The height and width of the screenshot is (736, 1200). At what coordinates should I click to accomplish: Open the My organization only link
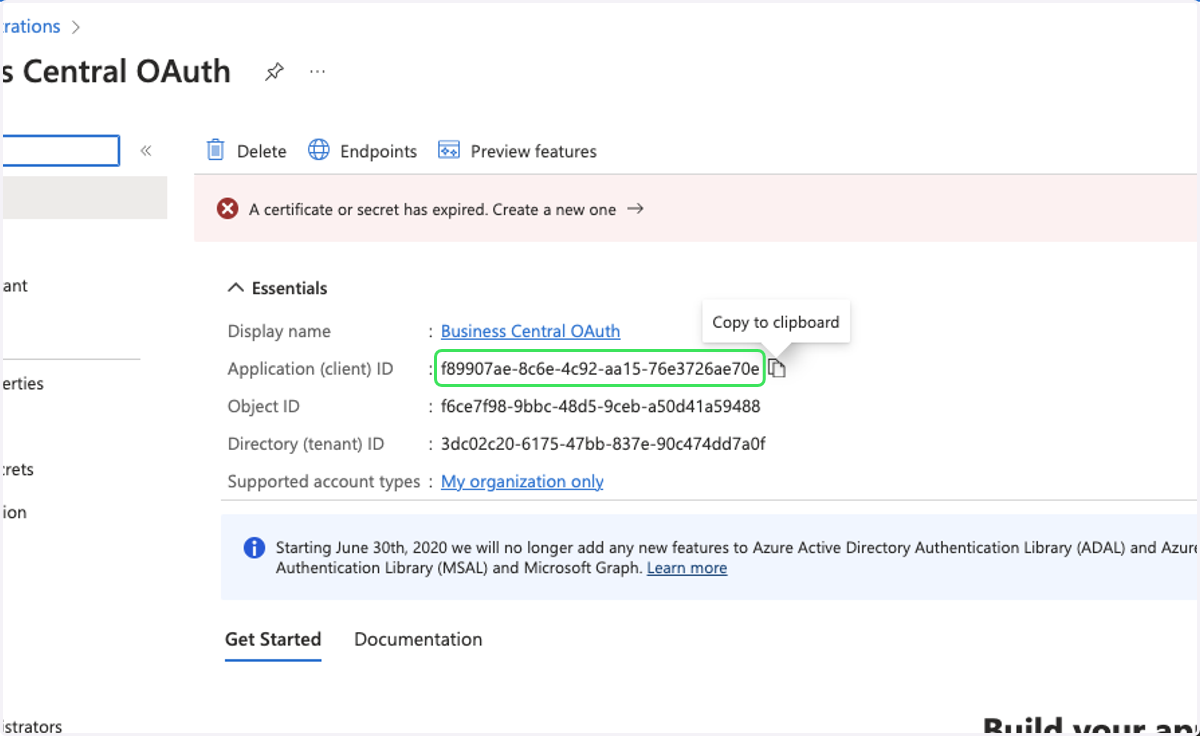[522, 481]
